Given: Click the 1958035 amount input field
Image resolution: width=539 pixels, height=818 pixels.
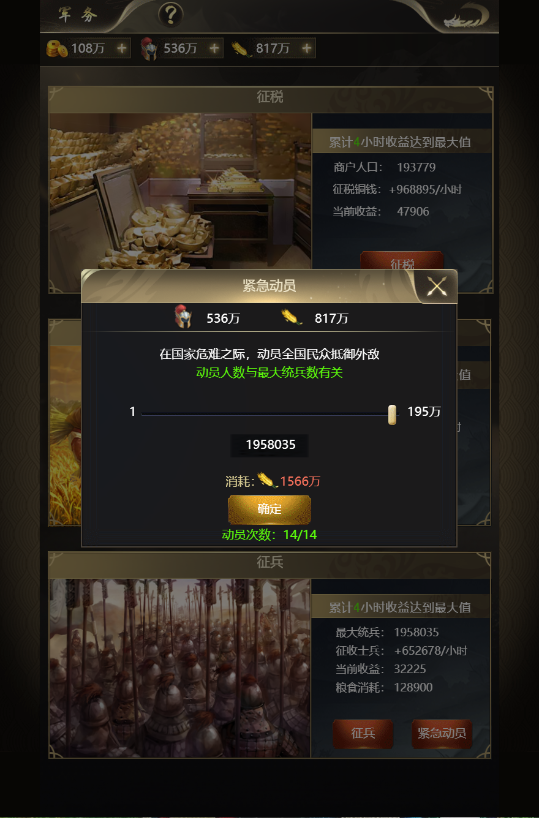Looking at the screenshot, I should 270,445.
